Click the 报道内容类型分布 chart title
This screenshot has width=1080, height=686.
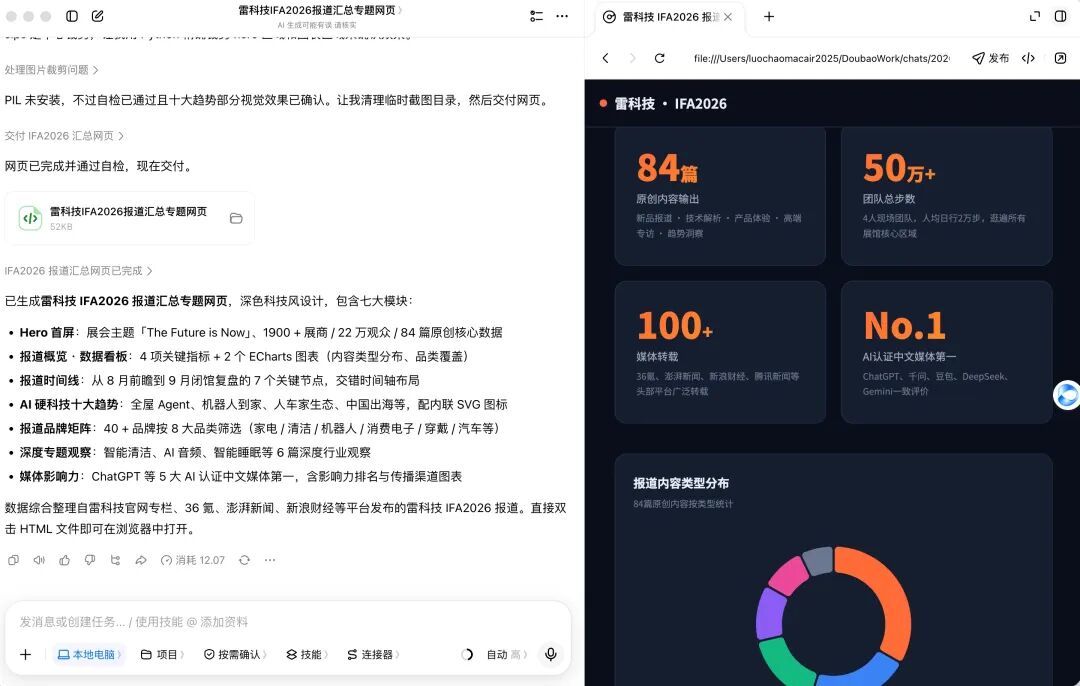(x=681, y=484)
